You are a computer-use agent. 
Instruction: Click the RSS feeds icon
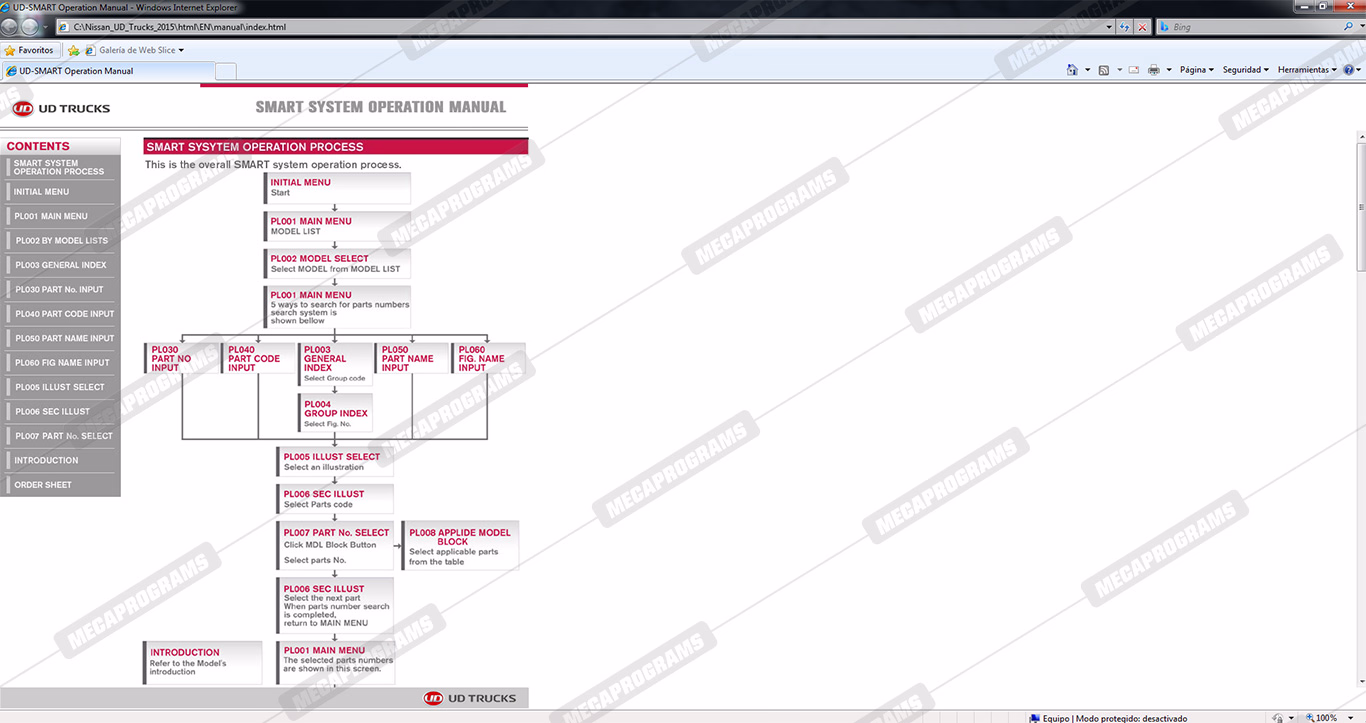click(x=1103, y=70)
